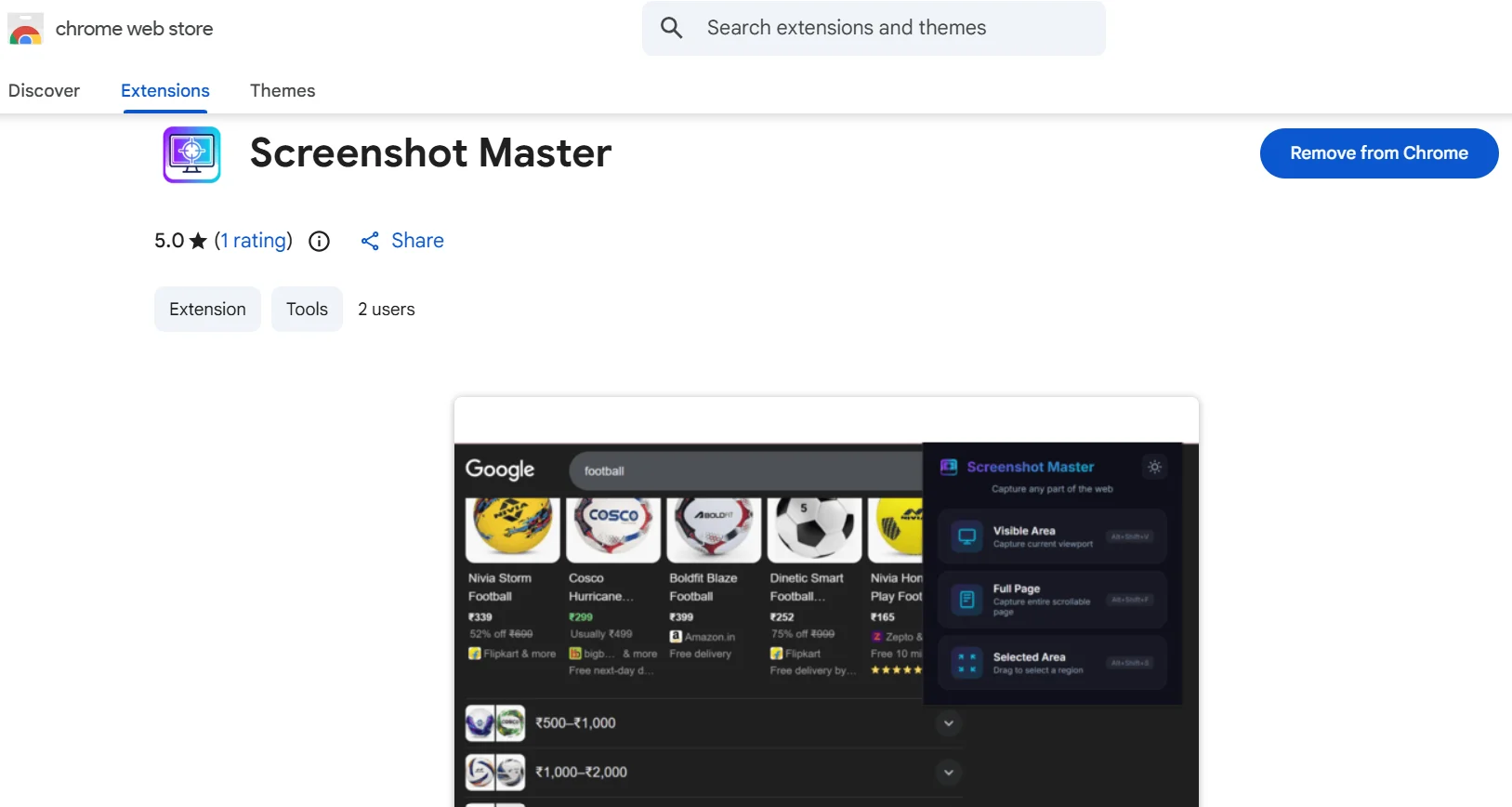Click the 'chrome web store' title text
The image size is (1512, 807).
click(134, 29)
